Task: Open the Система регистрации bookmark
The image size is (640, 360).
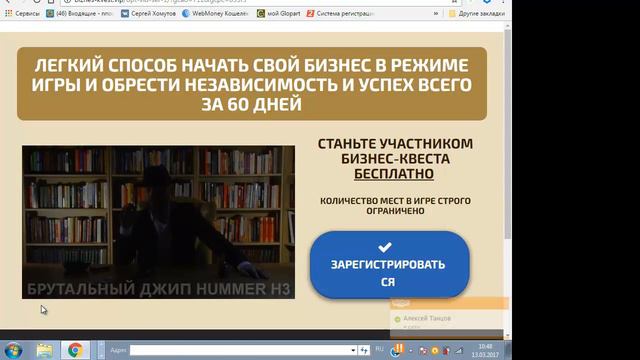Action: point(341,13)
